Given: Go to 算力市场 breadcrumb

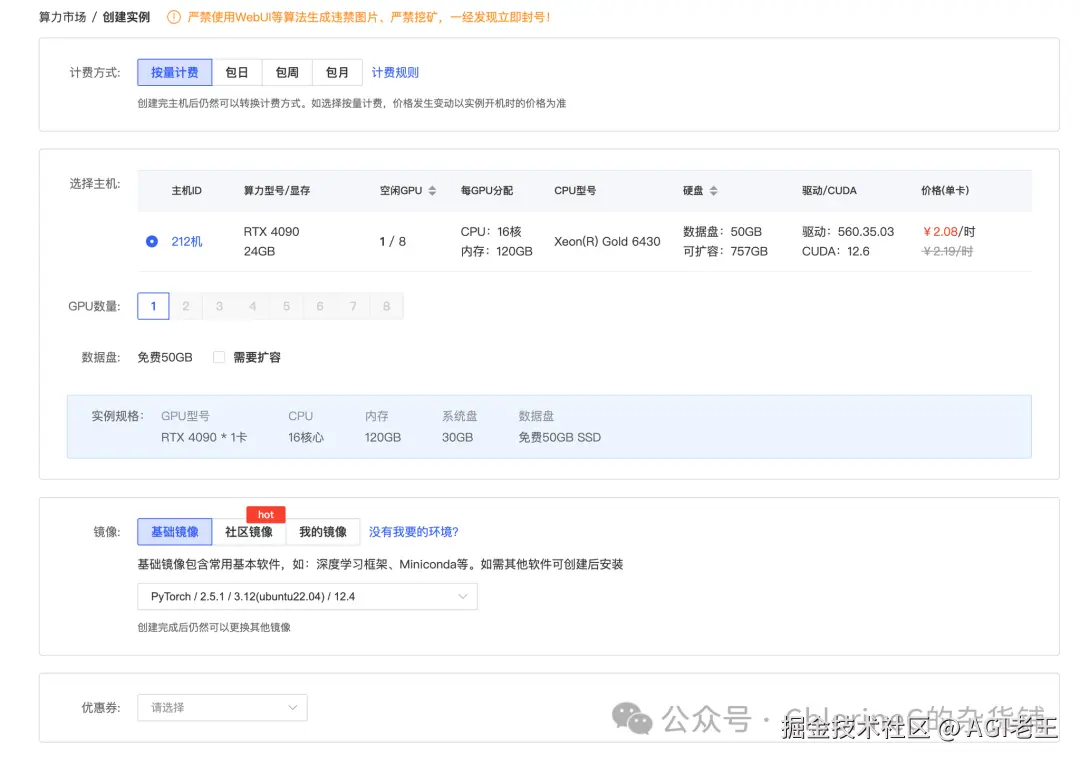Looking at the screenshot, I should click(x=62, y=17).
